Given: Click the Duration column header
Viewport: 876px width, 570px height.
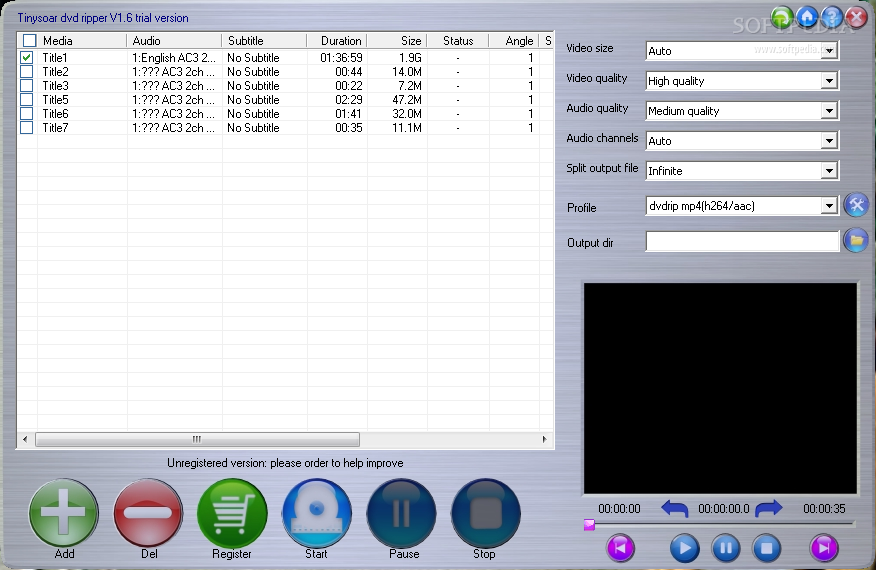Looking at the screenshot, I should click(337, 40).
